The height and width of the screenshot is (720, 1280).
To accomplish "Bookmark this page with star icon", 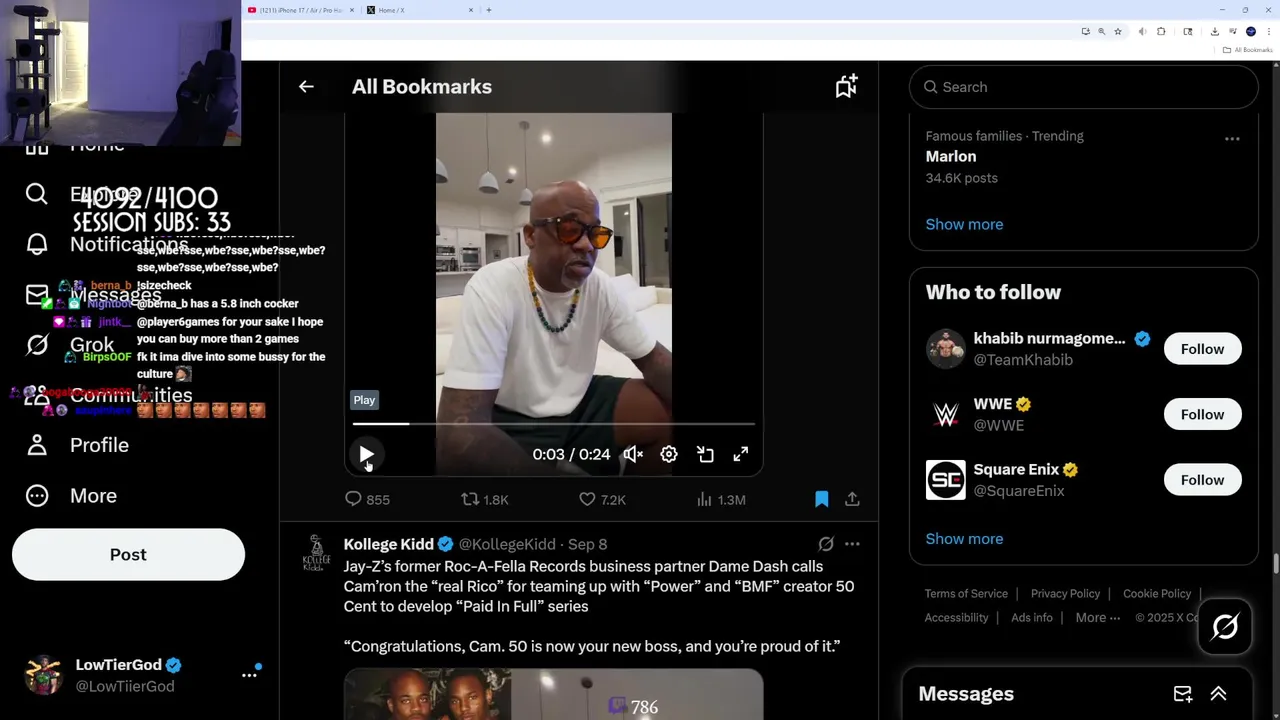I will (1118, 31).
